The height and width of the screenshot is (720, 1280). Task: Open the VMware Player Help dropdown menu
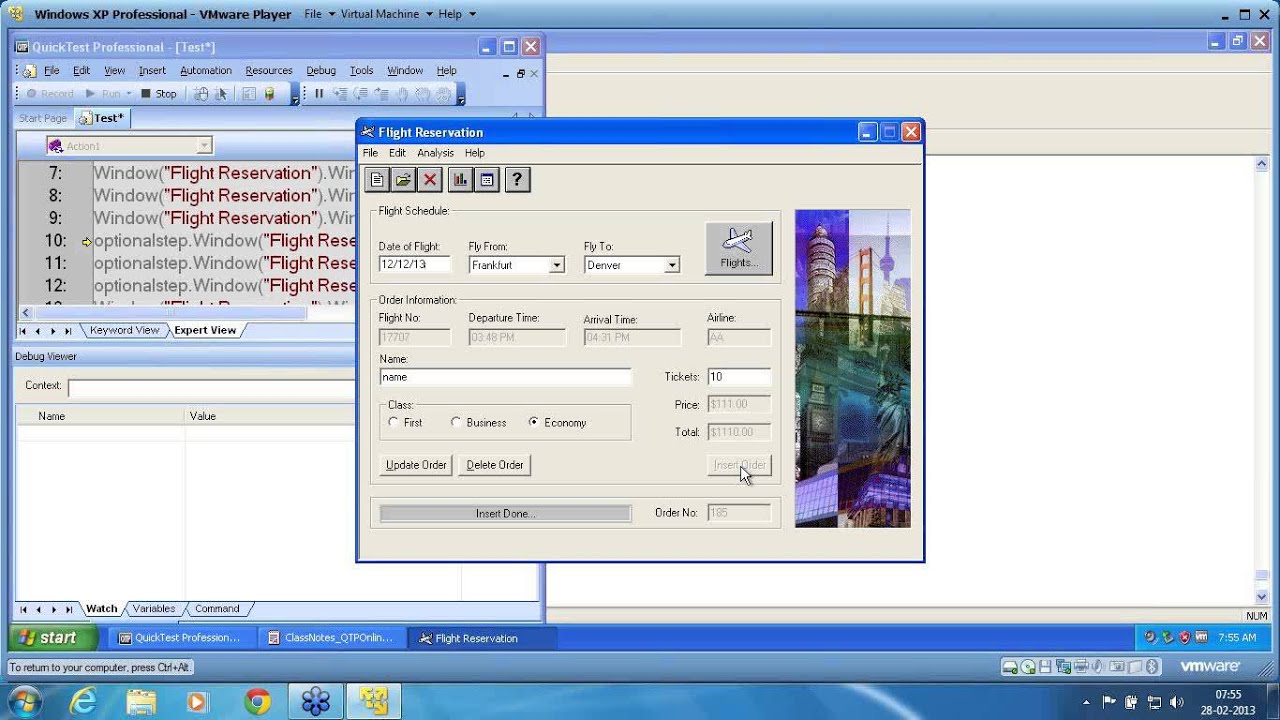pyautogui.click(x=456, y=14)
